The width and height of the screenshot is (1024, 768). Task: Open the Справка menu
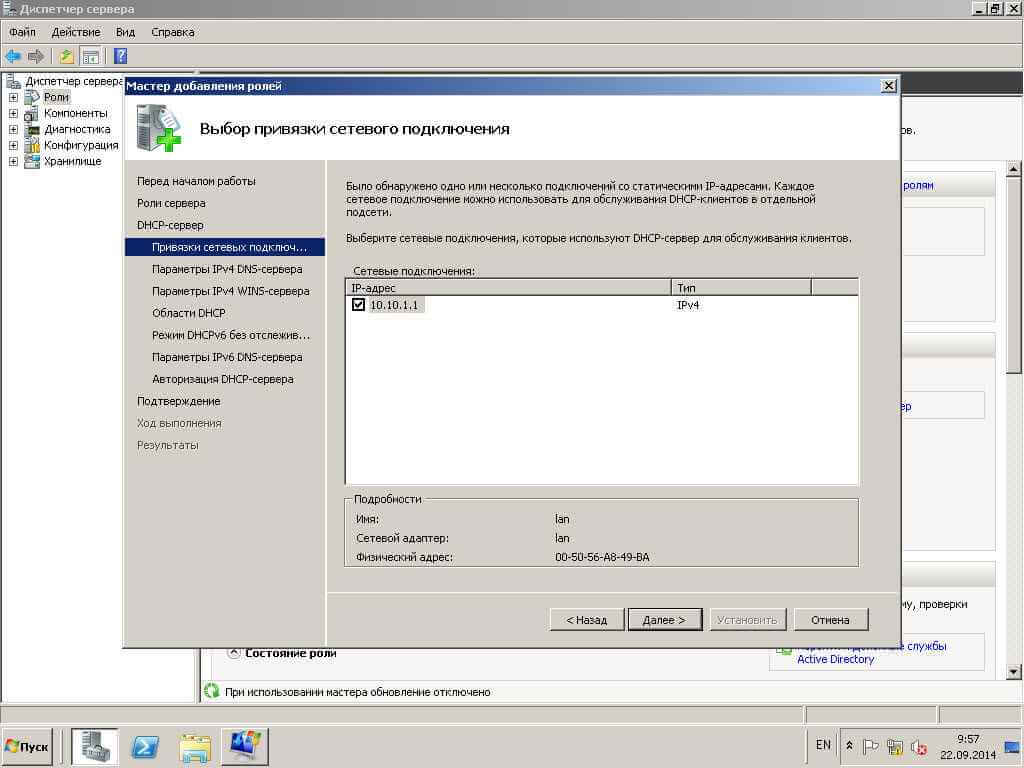[172, 32]
